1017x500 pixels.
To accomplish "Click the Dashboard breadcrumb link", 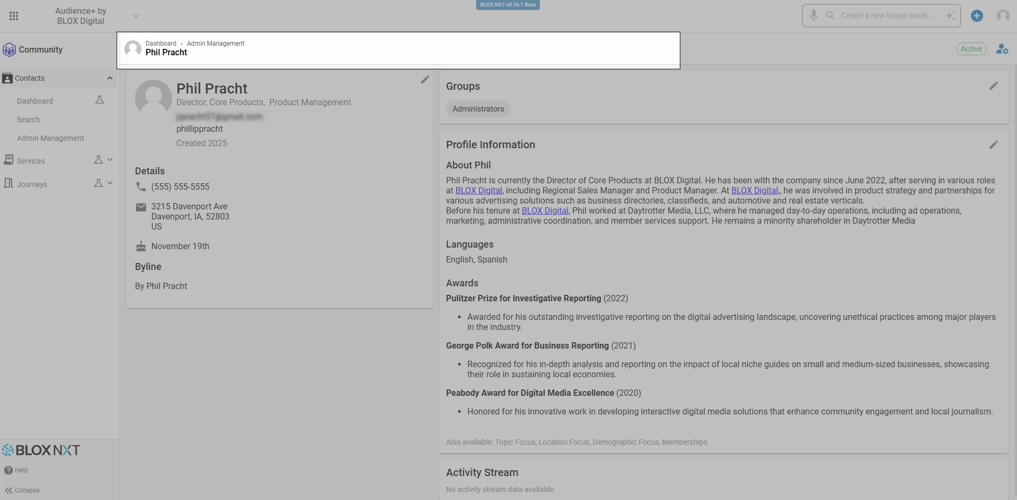I will pyautogui.click(x=161, y=43).
